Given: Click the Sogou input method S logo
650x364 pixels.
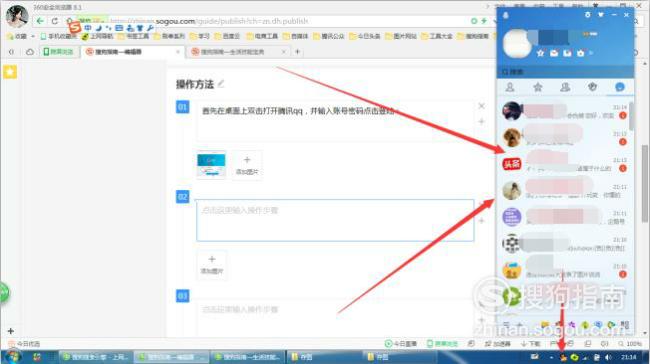Looking at the screenshot, I should coord(75,27).
